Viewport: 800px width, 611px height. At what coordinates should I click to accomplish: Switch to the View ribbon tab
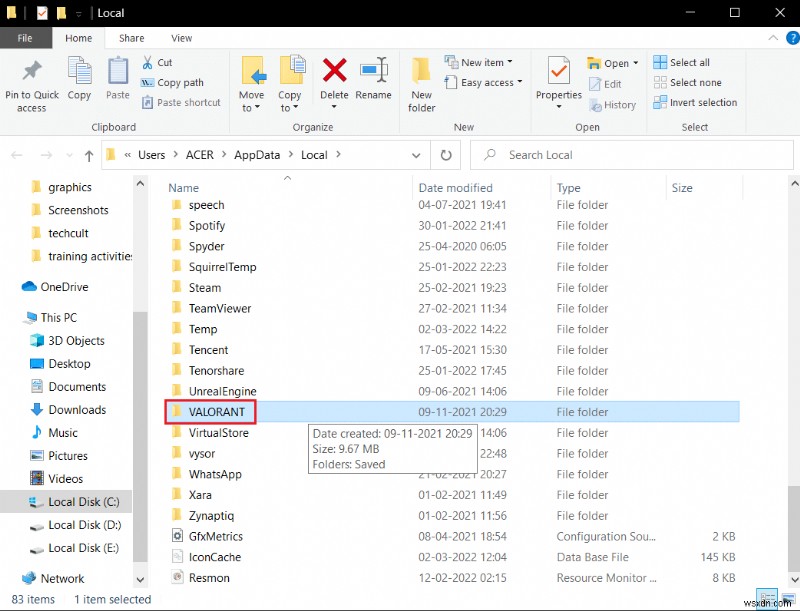tap(182, 38)
